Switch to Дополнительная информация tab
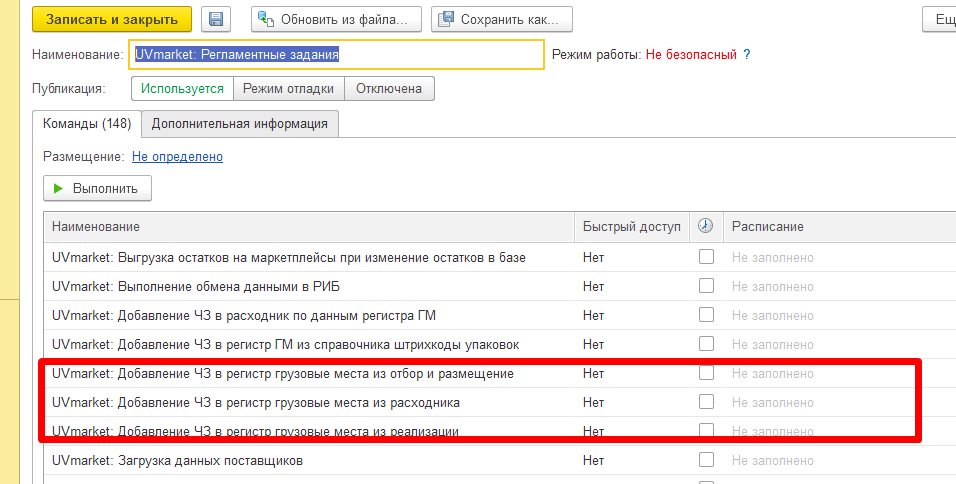The width and height of the screenshot is (956, 484). (240, 124)
